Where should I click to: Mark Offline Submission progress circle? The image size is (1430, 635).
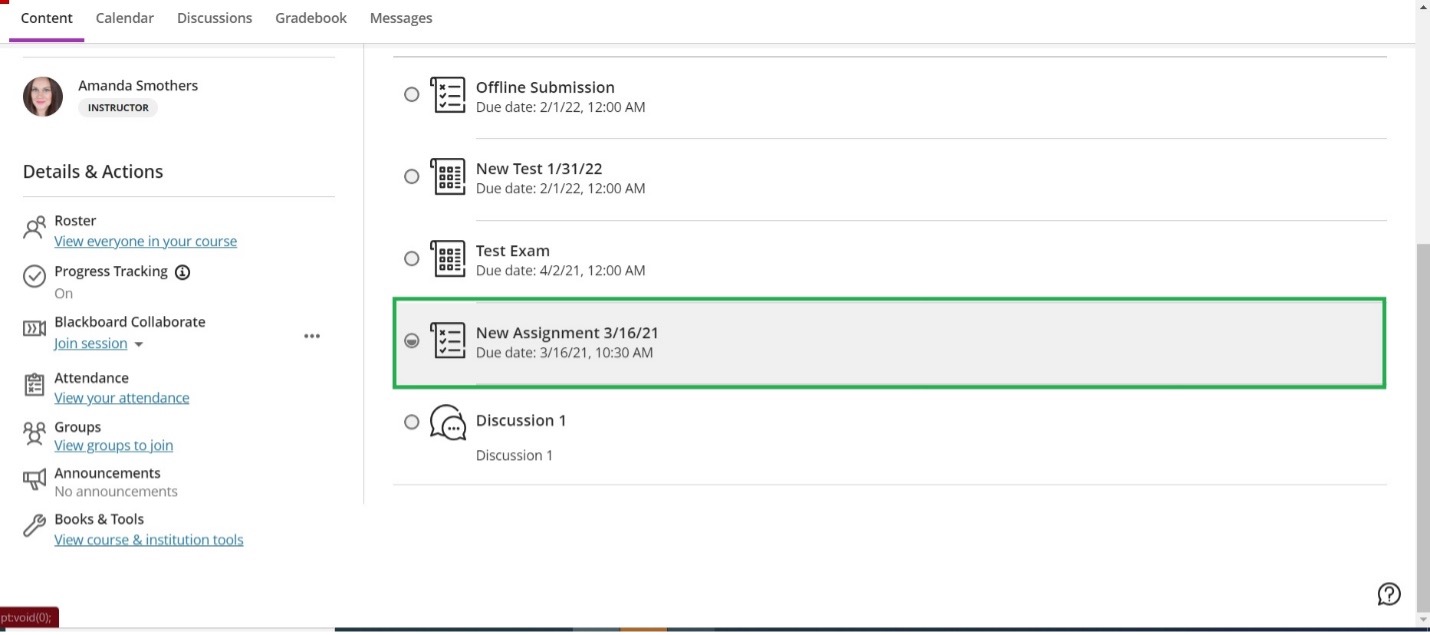[411, 95]
